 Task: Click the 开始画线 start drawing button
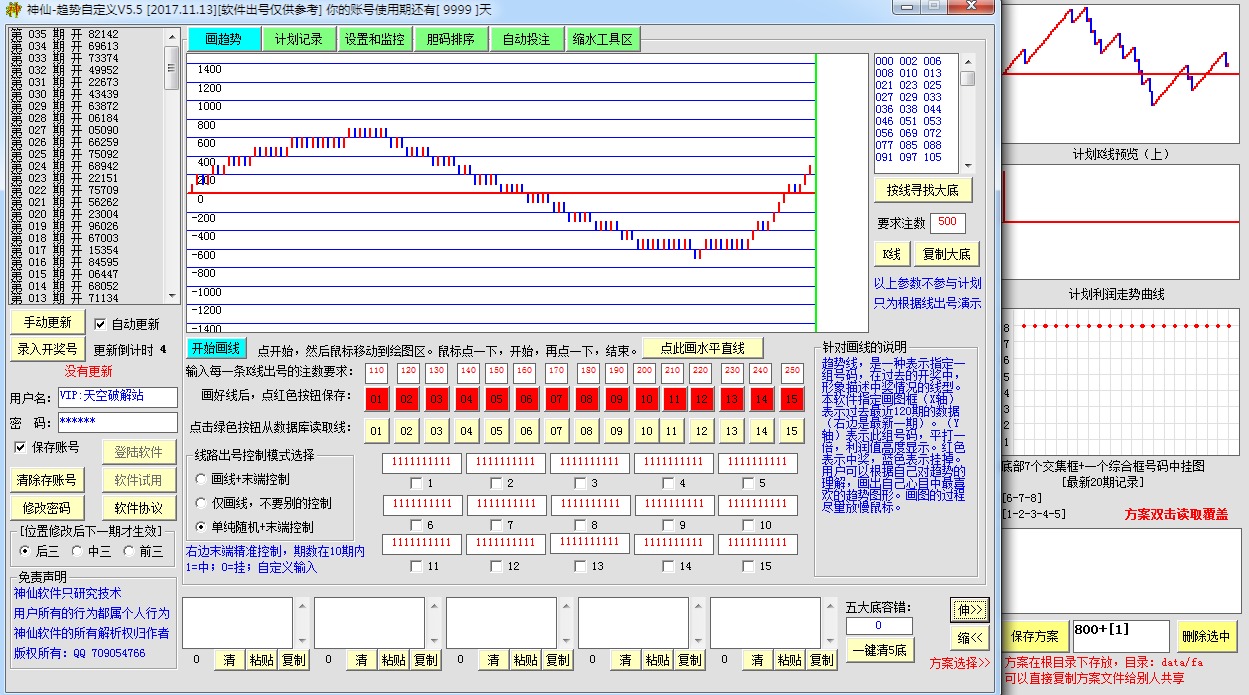[x=215, y=348]
